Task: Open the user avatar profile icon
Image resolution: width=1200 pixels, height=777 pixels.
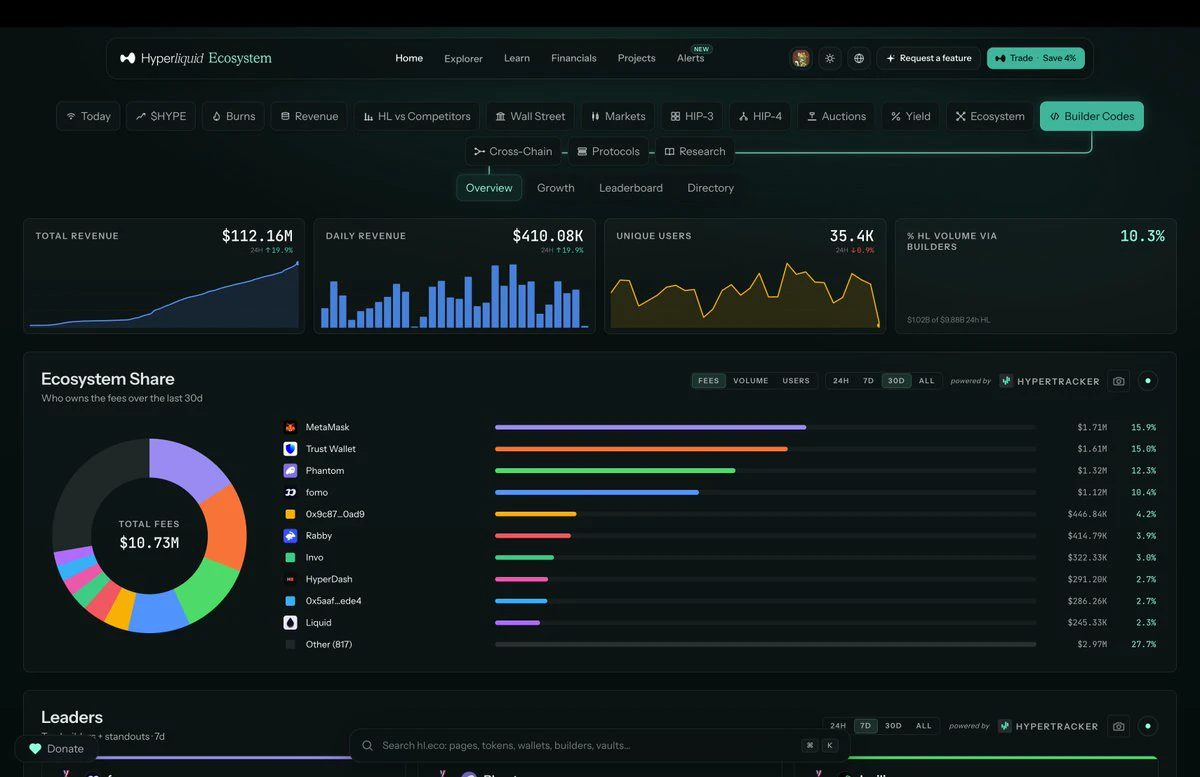Action: [x=801, y=58]
